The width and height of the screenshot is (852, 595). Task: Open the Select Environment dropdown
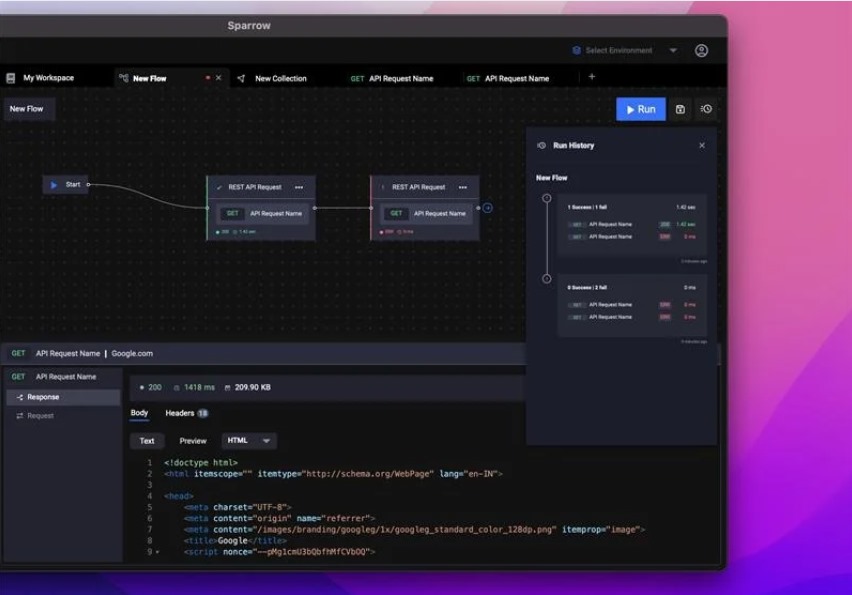[625, 51]
